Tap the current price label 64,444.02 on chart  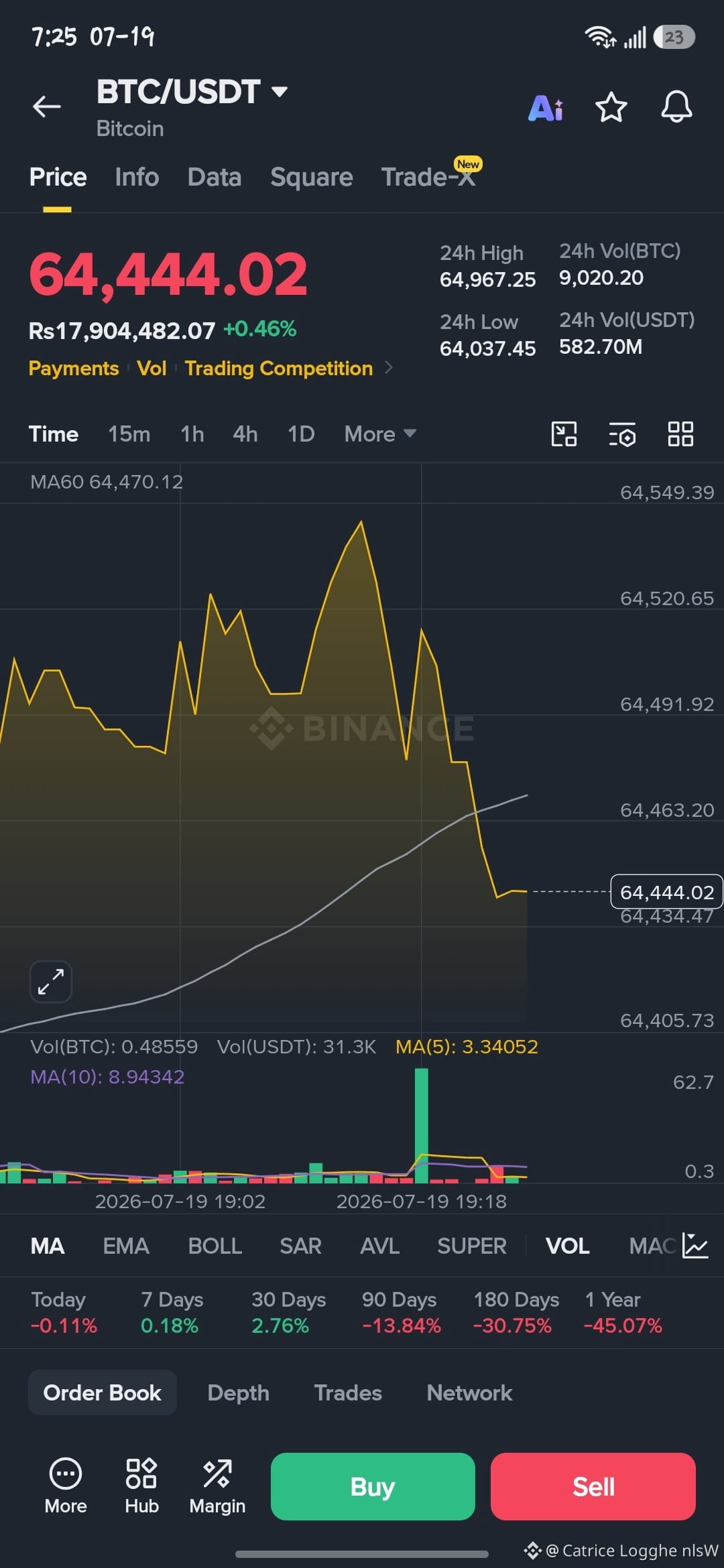pyautogui.click(x=667, y=892)
